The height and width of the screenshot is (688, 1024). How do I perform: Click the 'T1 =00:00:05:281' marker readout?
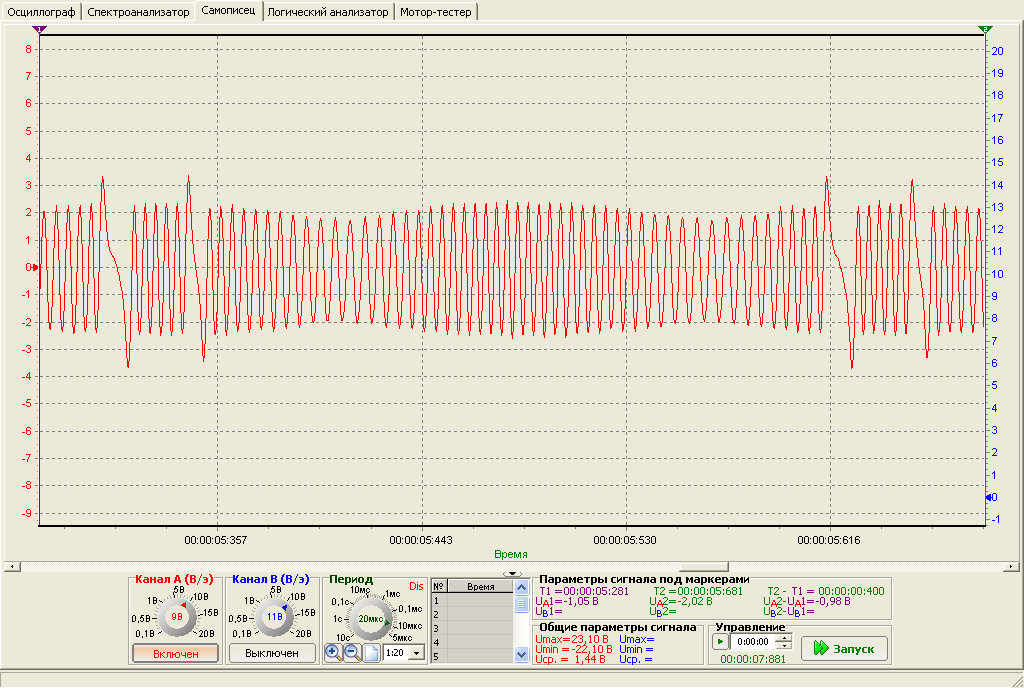point(584,591)
